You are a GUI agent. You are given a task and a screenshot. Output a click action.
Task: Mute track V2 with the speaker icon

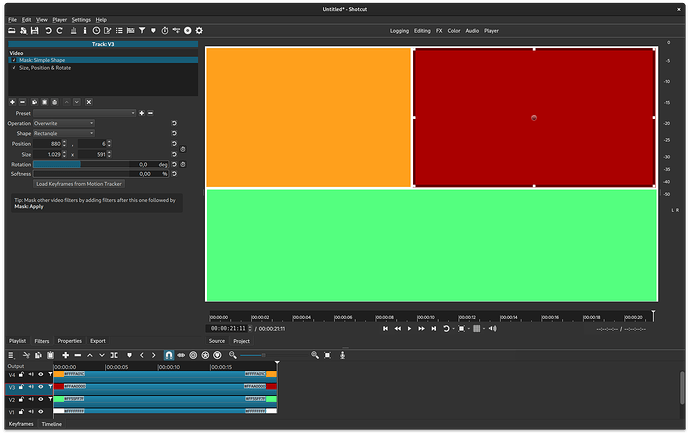(x=30, y=399)
